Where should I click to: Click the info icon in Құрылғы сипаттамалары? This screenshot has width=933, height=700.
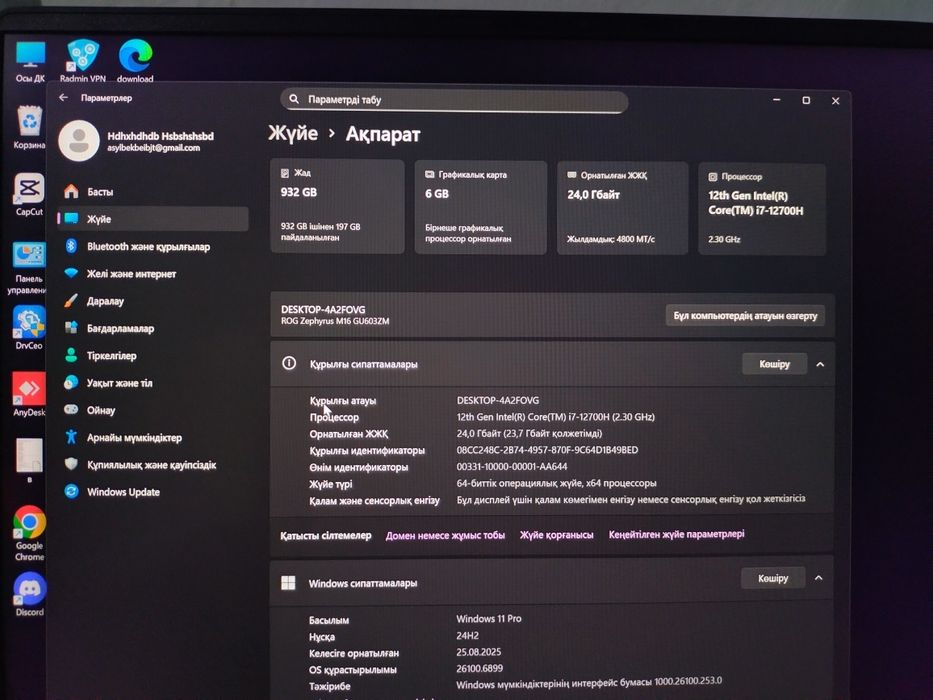coord(289,363)
